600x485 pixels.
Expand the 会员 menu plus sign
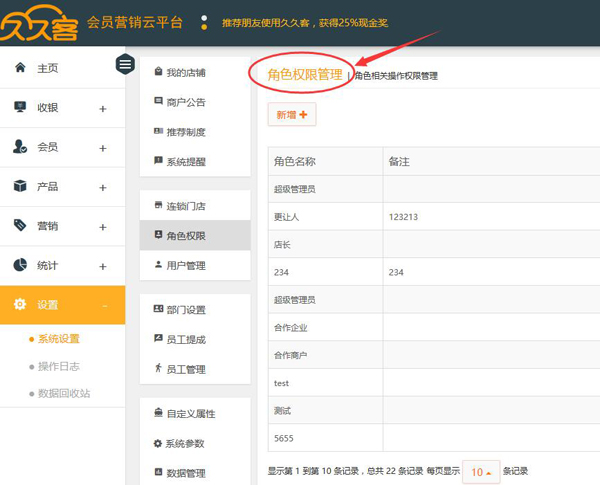click(x=103, y=148)
